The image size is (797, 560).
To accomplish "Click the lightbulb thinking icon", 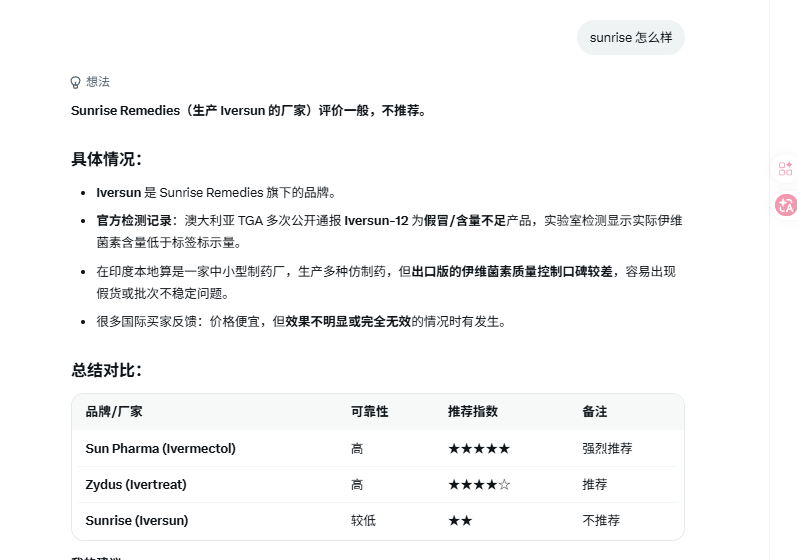I will pos(75,82).
